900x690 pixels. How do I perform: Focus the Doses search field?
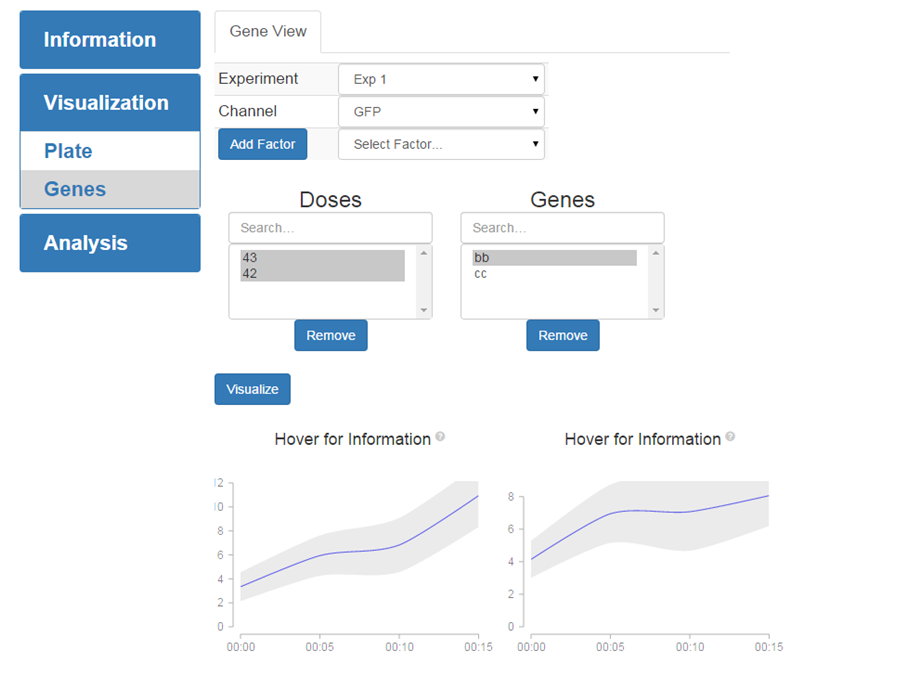pos(330,228)
